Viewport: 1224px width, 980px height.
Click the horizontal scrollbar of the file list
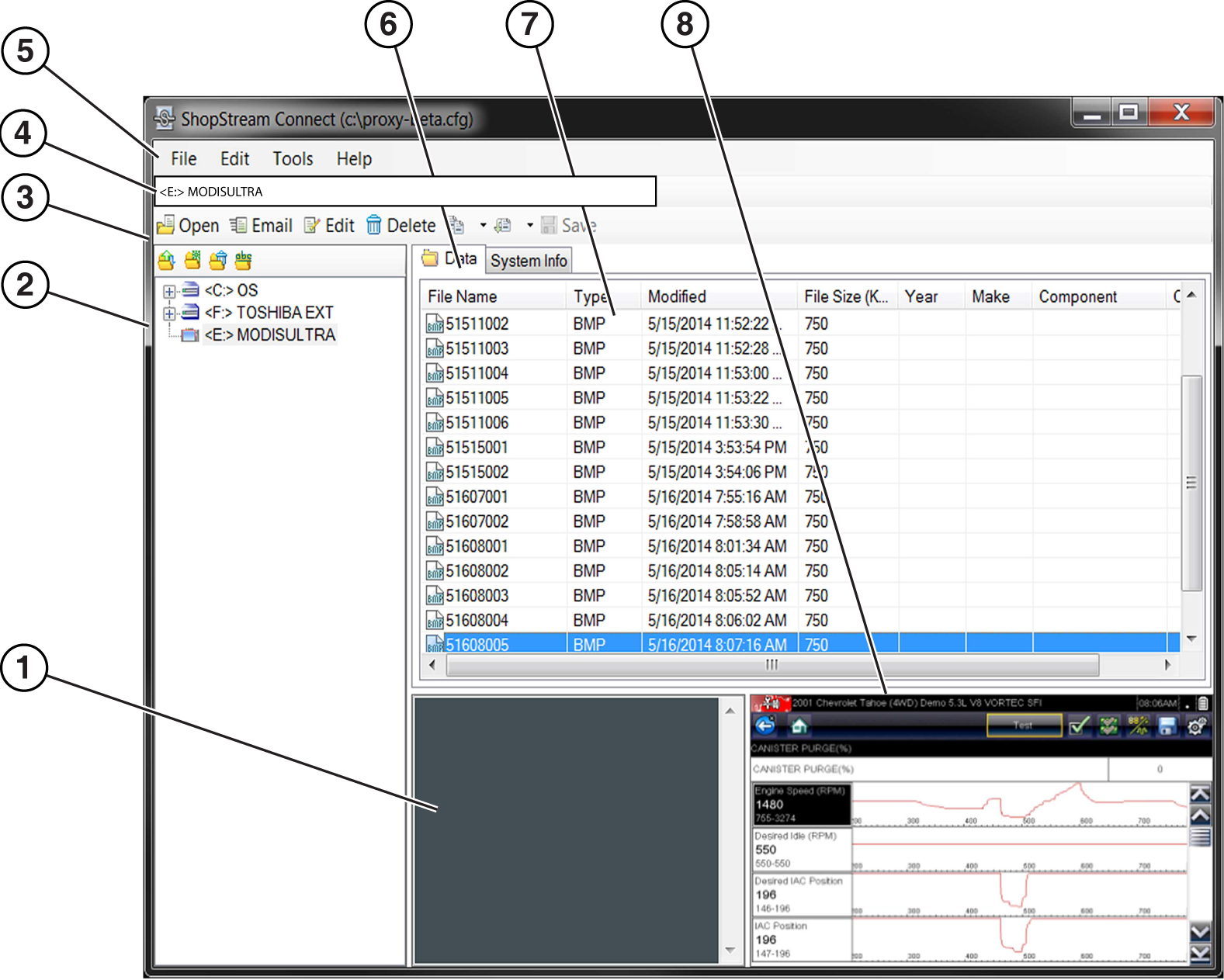772,665
